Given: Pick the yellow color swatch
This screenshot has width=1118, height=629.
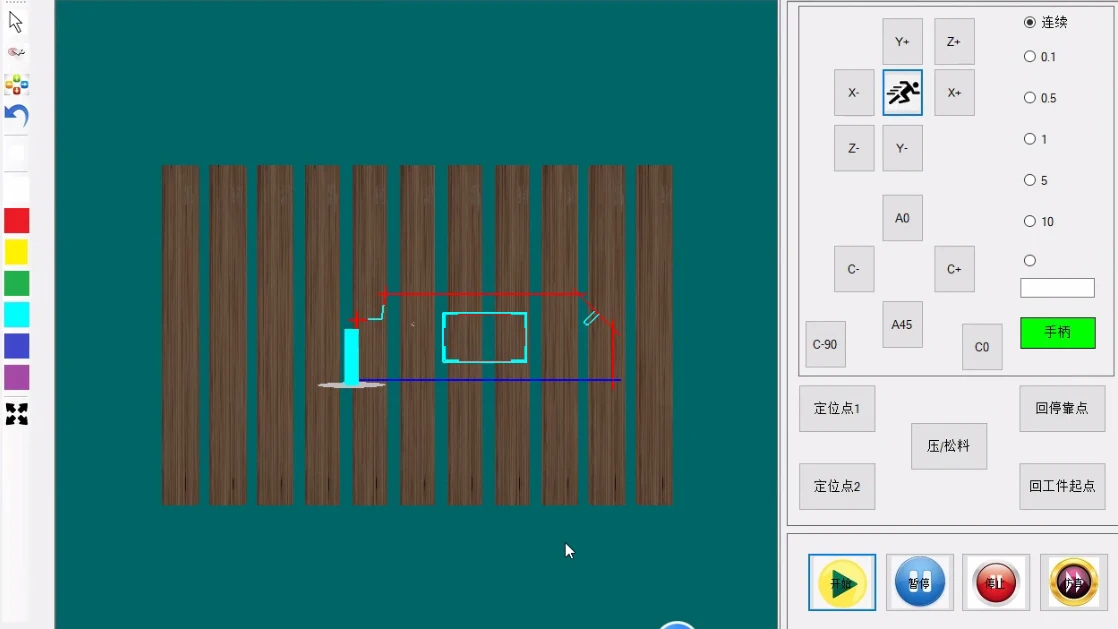Looking at the screenshot, I should tap(16, 252).
